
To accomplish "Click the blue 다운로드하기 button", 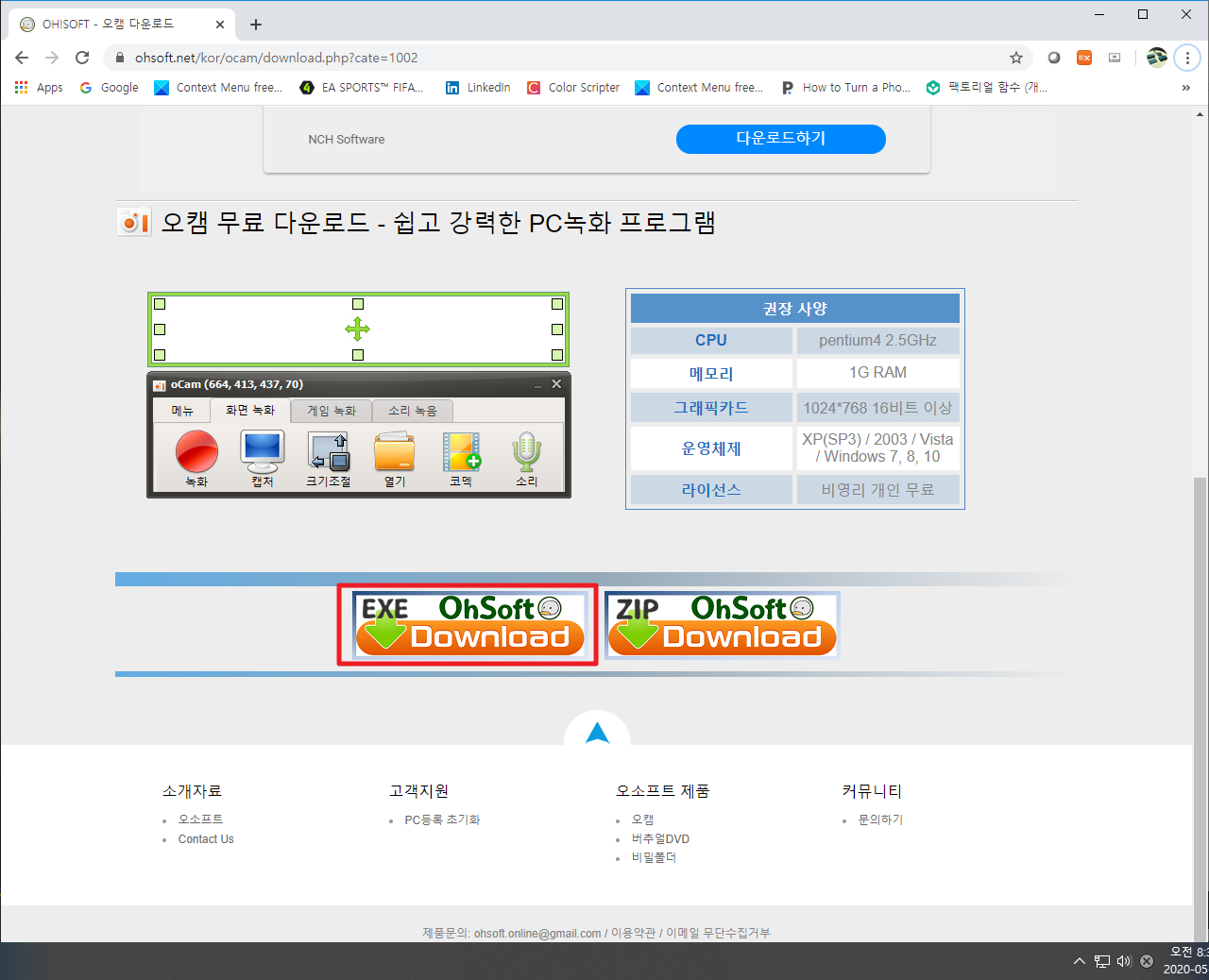I will point(781,139).
